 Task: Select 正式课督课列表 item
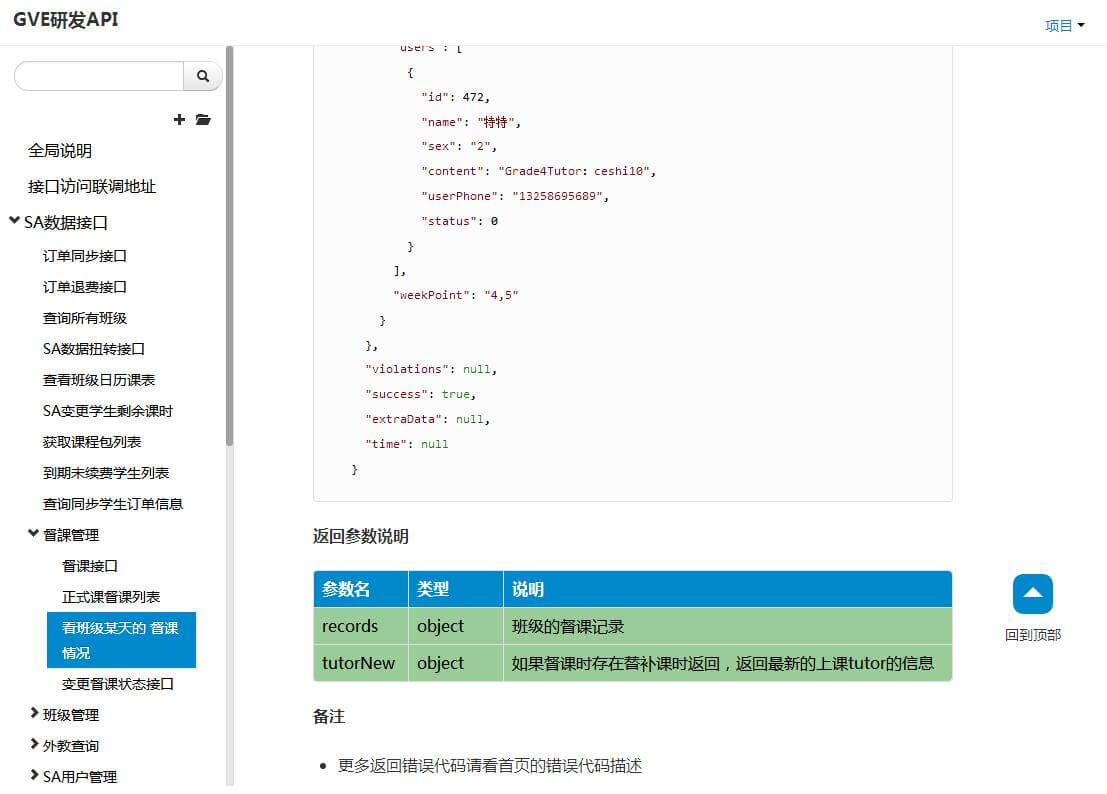(111, 597)
